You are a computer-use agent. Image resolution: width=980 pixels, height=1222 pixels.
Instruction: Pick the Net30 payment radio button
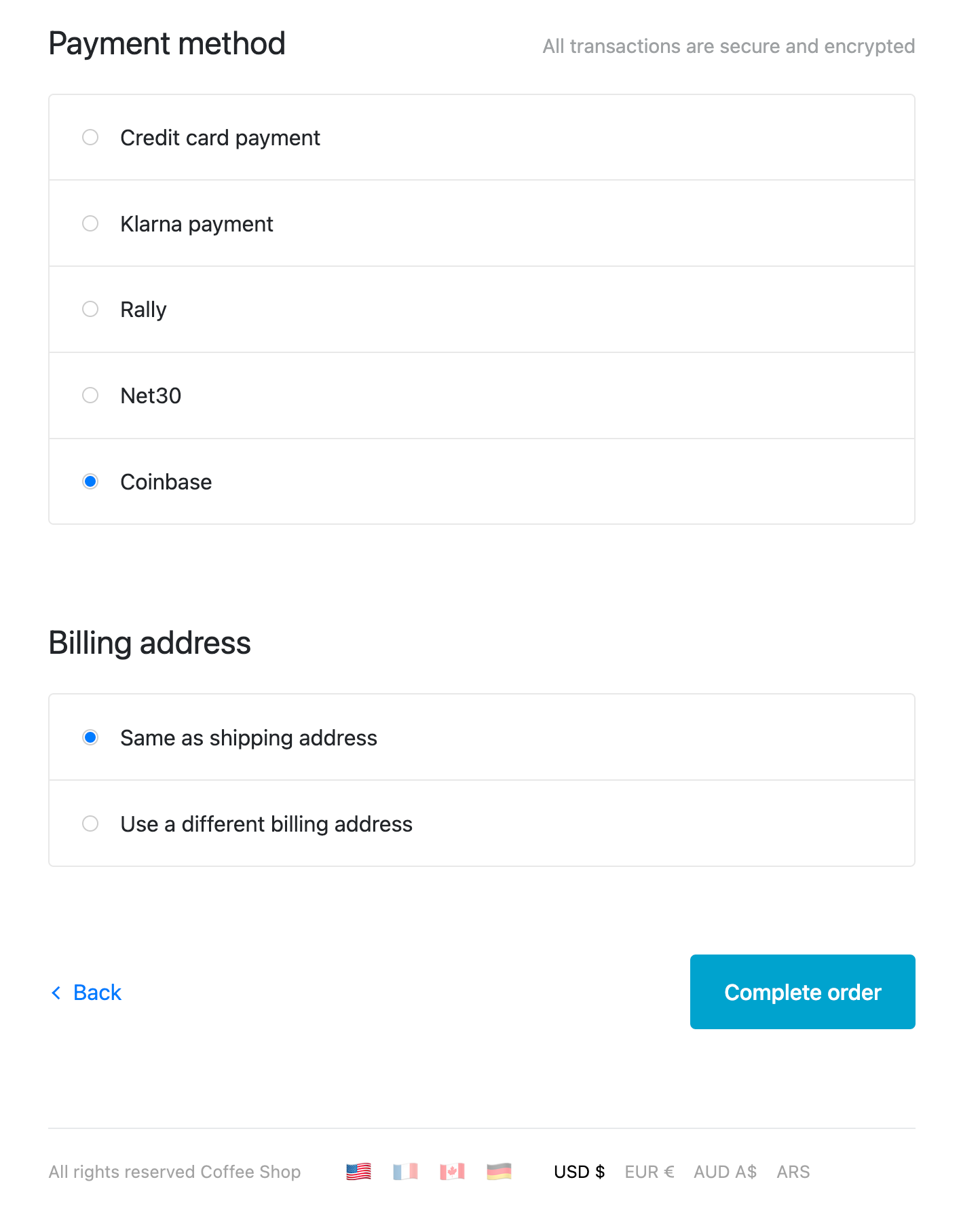[90, 395]
